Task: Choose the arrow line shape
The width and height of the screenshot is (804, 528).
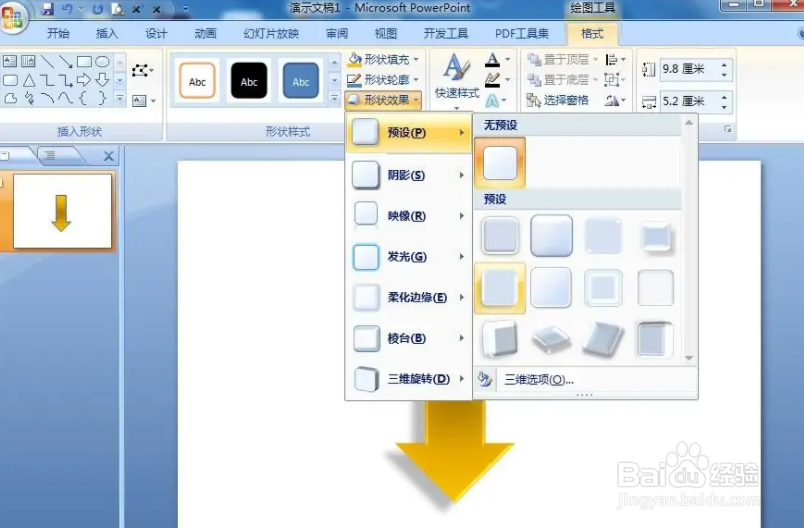Action: [x=65, y=62]
